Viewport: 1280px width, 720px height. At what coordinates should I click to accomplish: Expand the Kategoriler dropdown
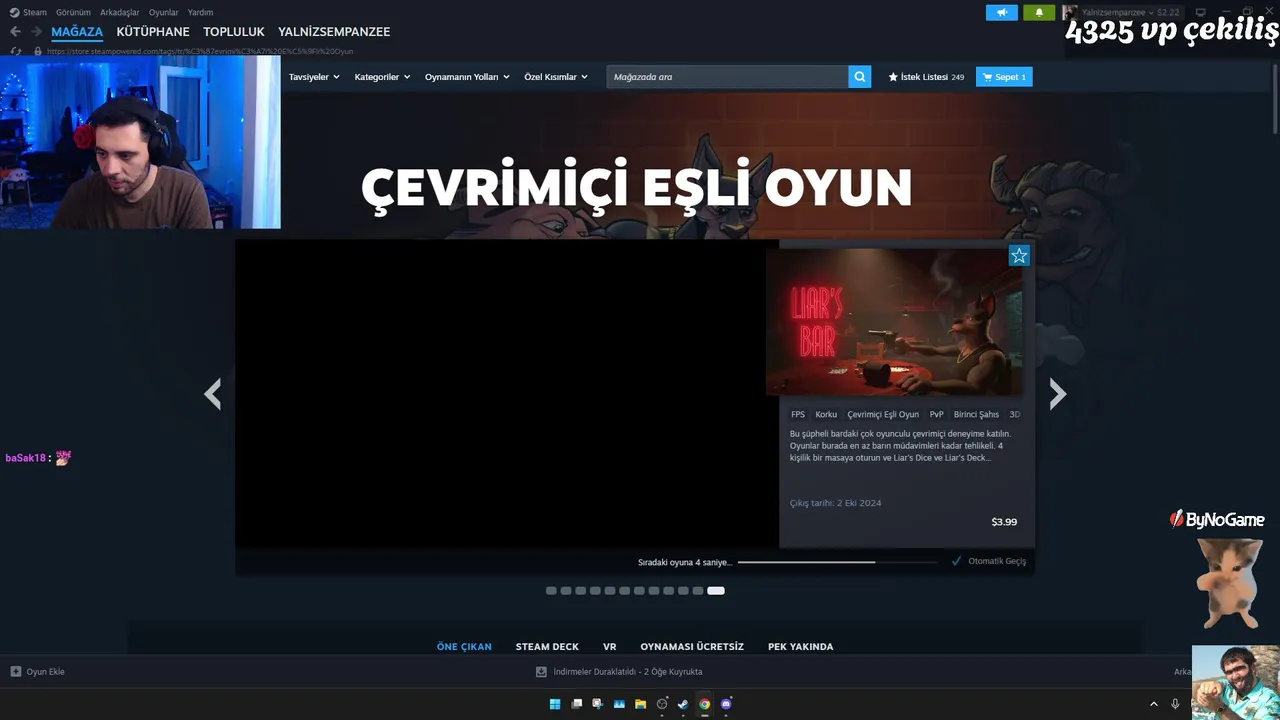pyautogui.click(x=382, y=77)
